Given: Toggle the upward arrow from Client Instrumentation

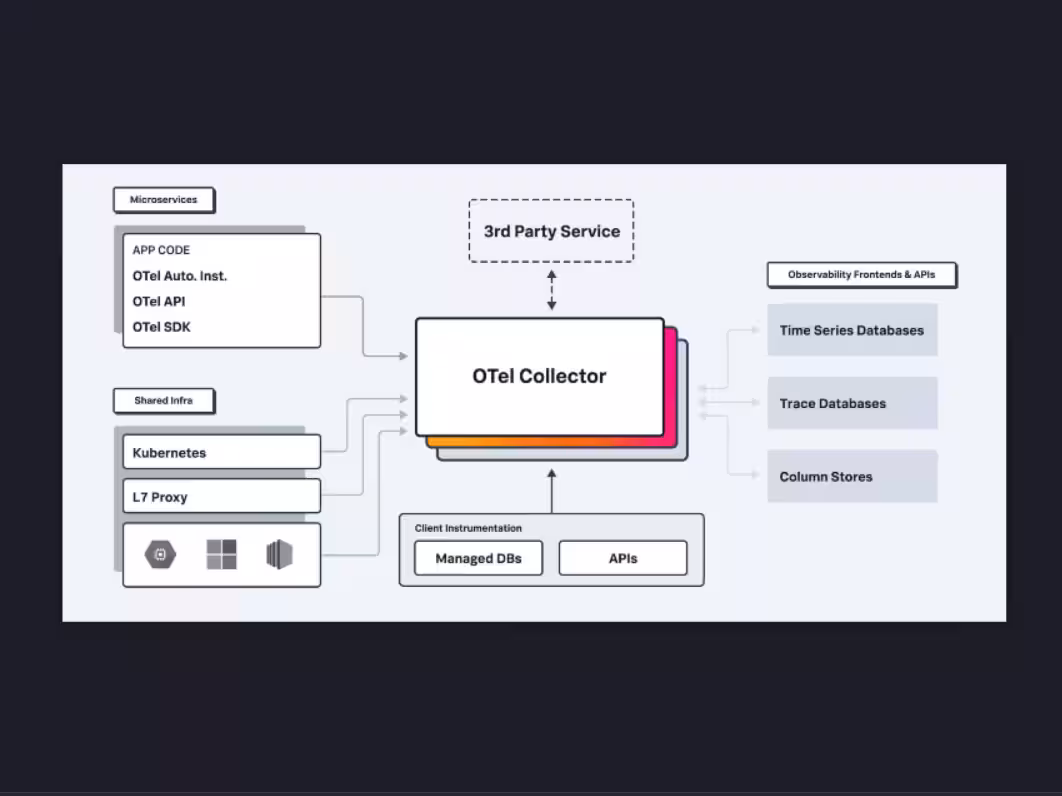Looking at the screenshot, I should coord(551,490).
